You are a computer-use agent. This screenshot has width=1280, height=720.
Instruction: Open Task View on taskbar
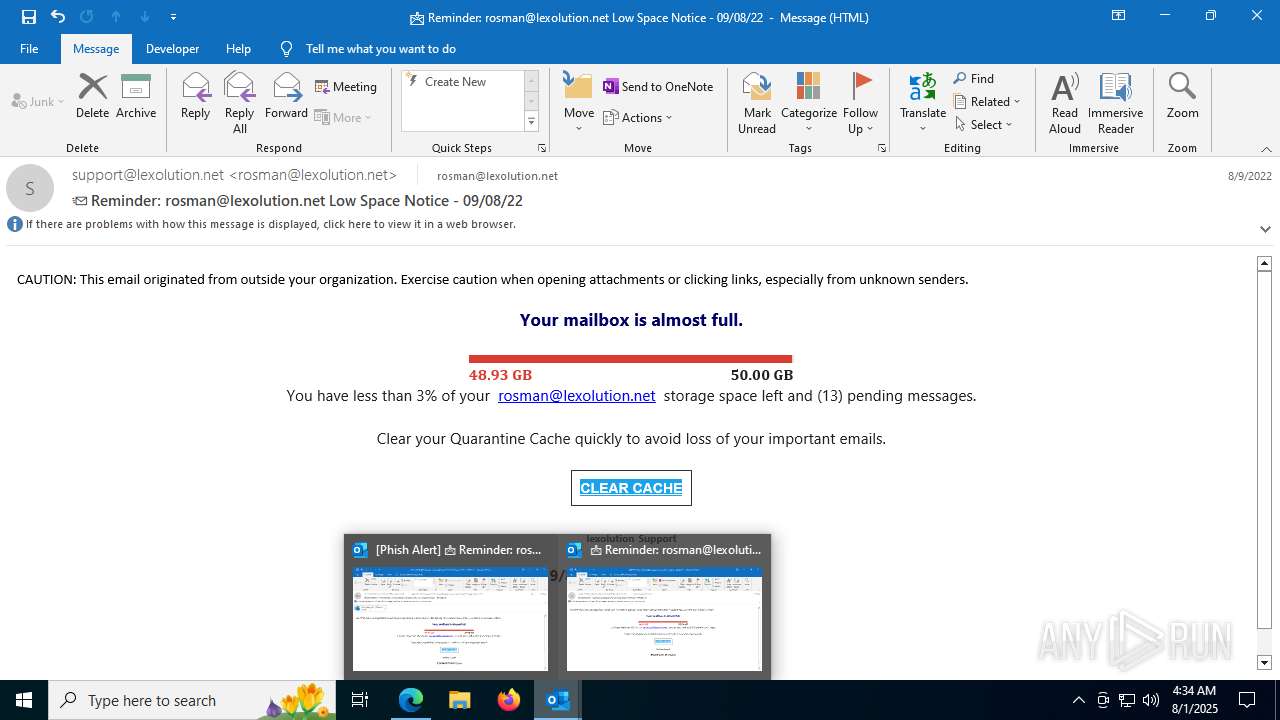coord(360,700)
